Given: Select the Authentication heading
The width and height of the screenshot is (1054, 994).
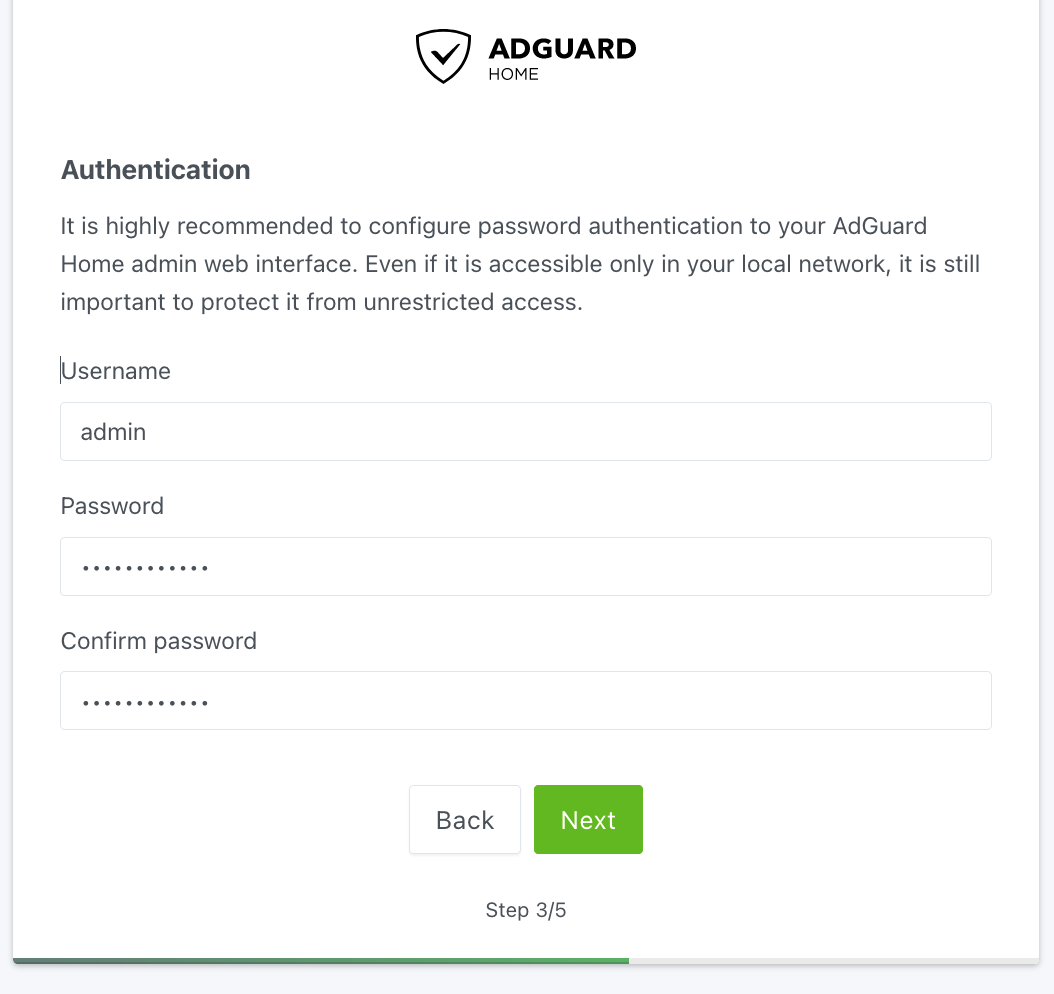Looking at the screenshot, I should (x=155, y=169).
